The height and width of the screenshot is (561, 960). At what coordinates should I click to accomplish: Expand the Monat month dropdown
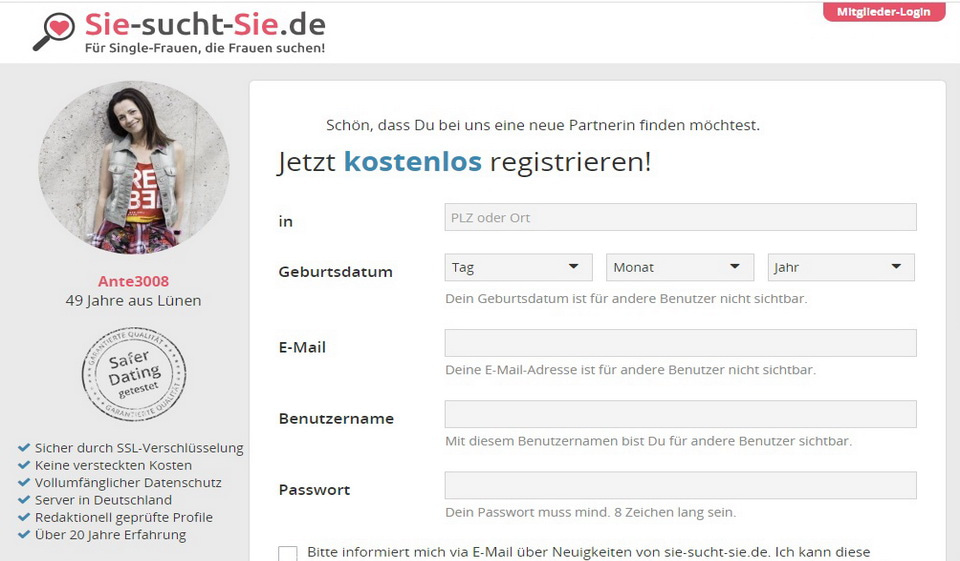click(680, 267)
